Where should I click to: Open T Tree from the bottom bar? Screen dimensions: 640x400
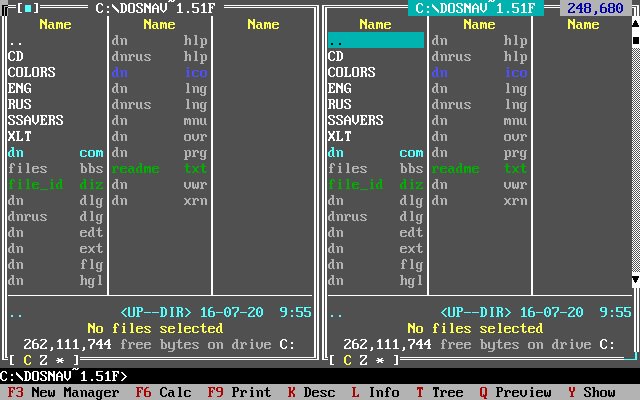pyautogui.click(x=439, y=392)
